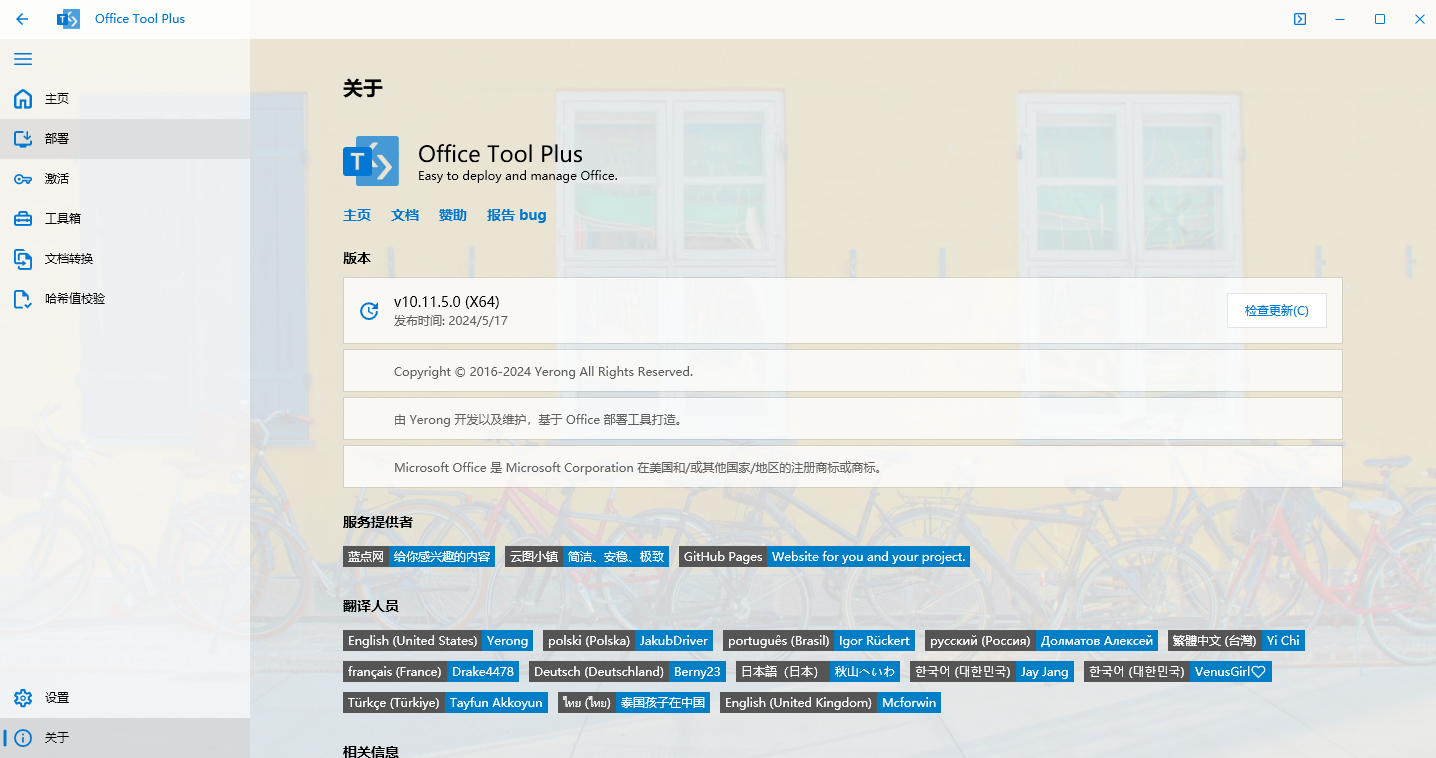Click the 报告 bug link

517,215
